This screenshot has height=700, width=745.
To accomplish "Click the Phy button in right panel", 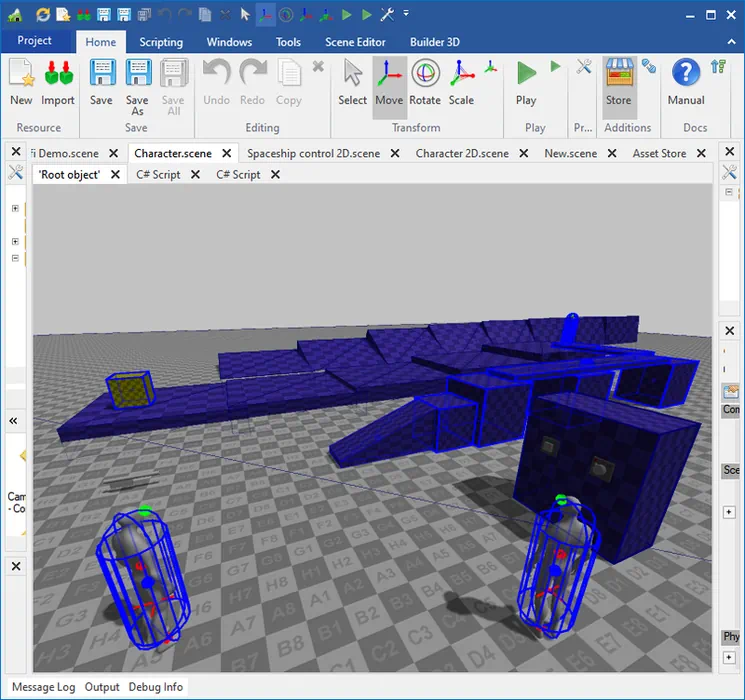I will click(731, 637).
